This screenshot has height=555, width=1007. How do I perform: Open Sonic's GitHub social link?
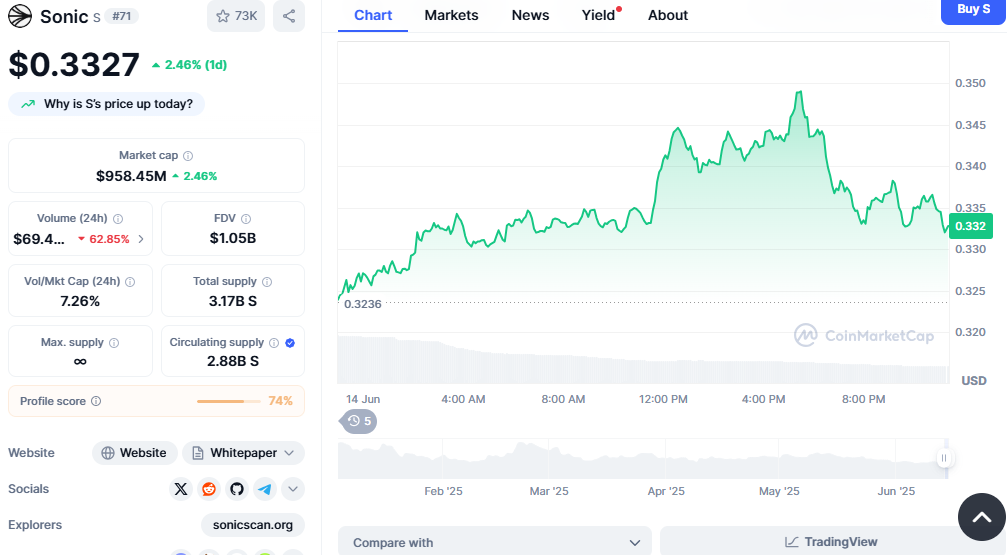(x=237, y=489)
